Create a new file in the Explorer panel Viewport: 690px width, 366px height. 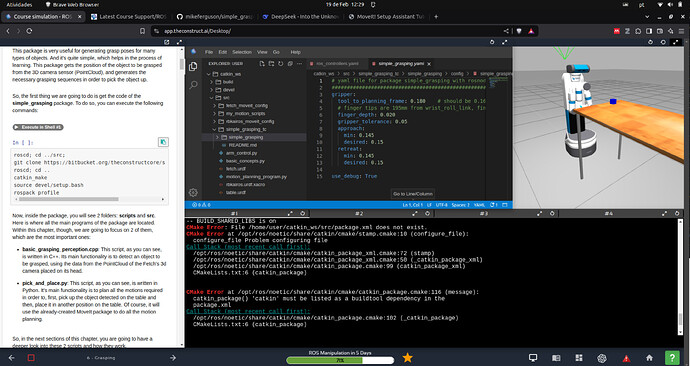tap(262, 63)
